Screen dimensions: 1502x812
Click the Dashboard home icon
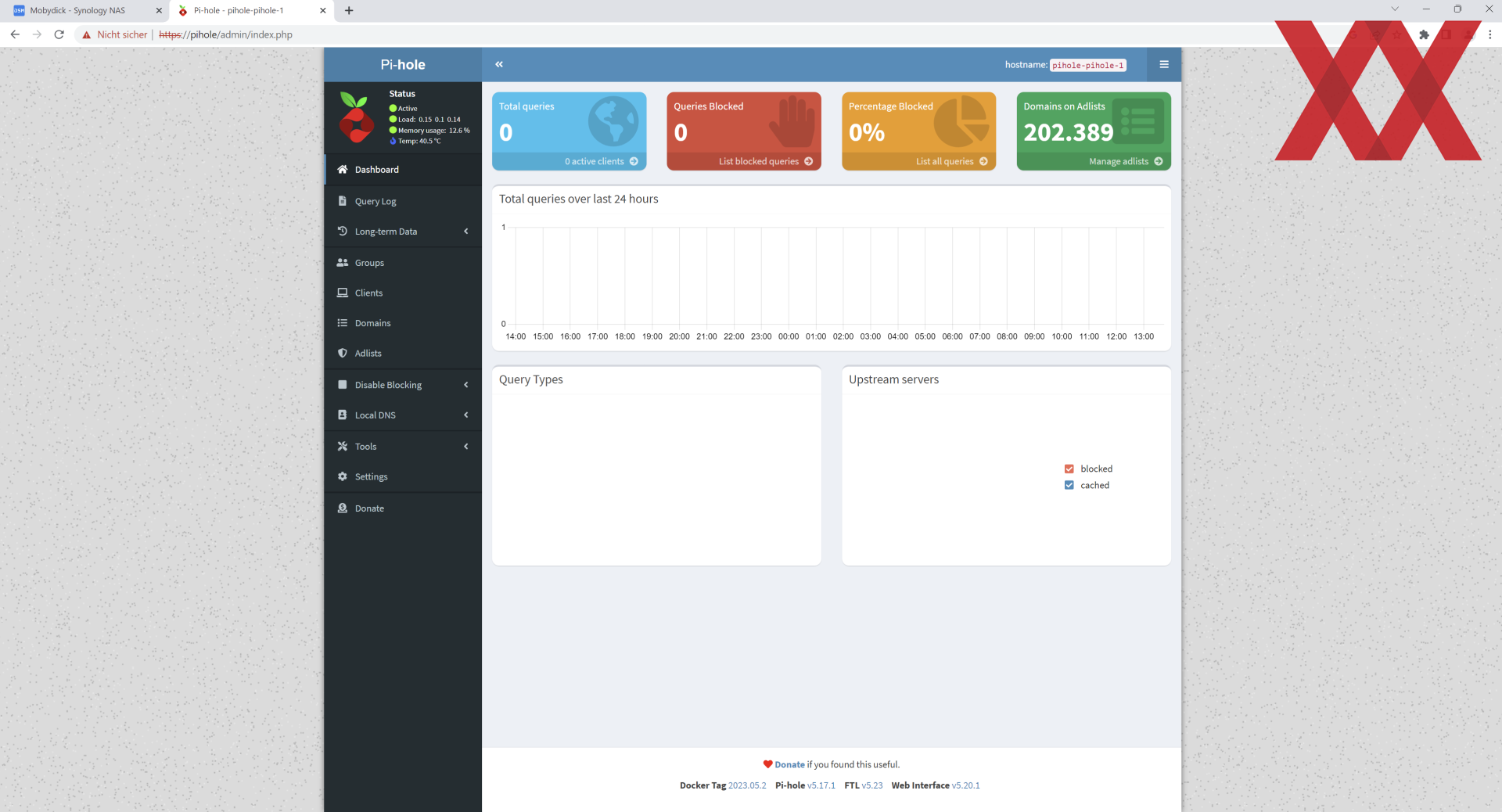pyautogui.click(x=342, y=169)
